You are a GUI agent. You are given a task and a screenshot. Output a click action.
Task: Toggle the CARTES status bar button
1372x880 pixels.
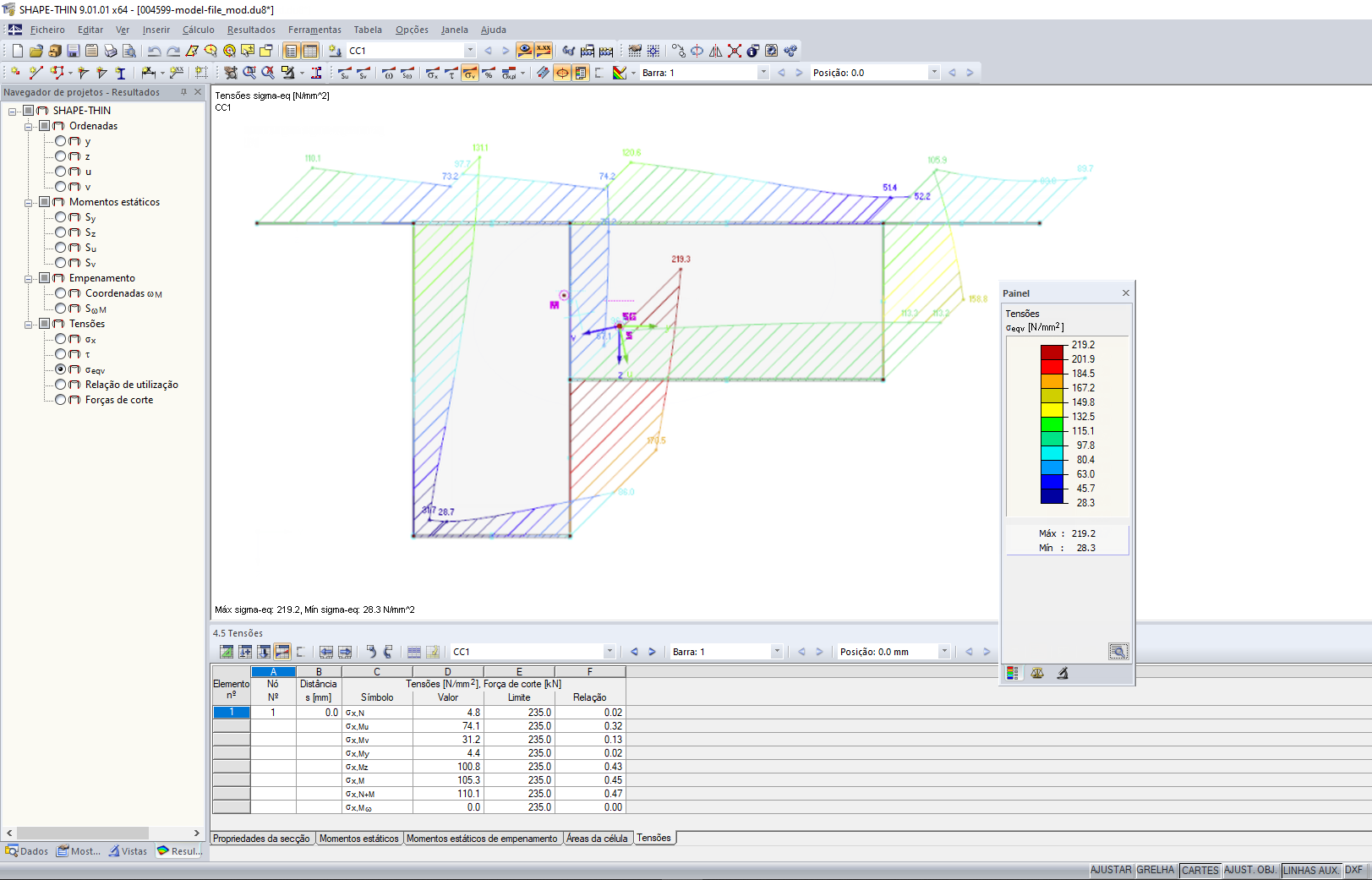point(1200,870)
